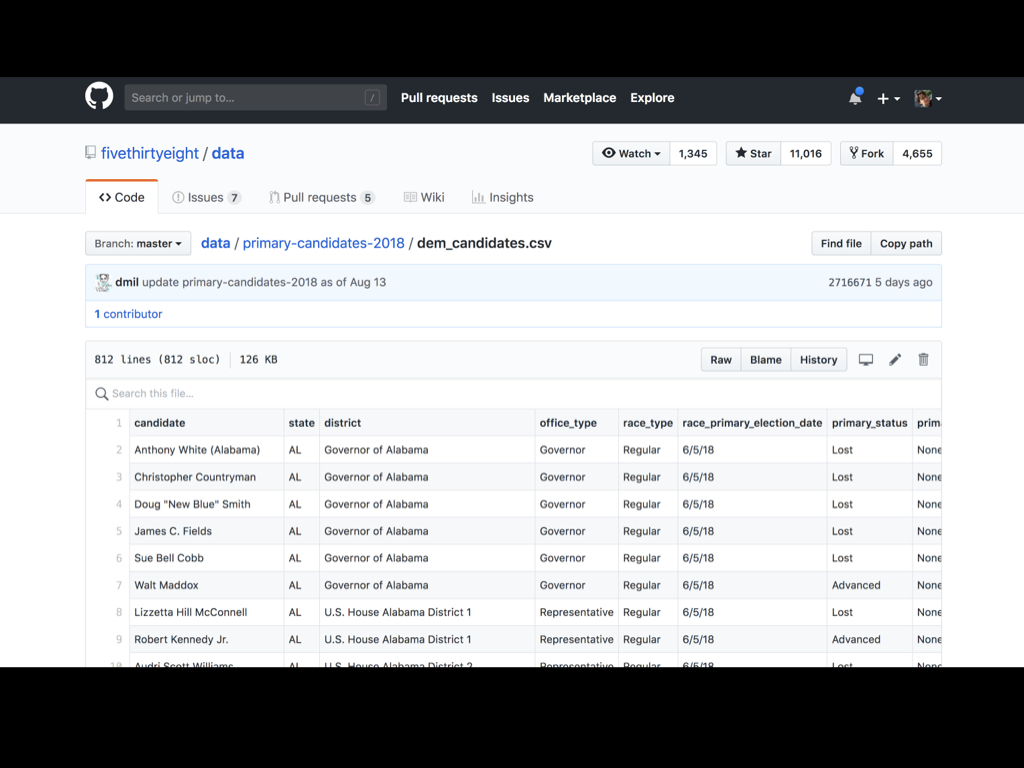View the 11,016 stargazers count
The height and width of the screenshot is (768, 1024).
pyautogui.click(x=805, y=153)
